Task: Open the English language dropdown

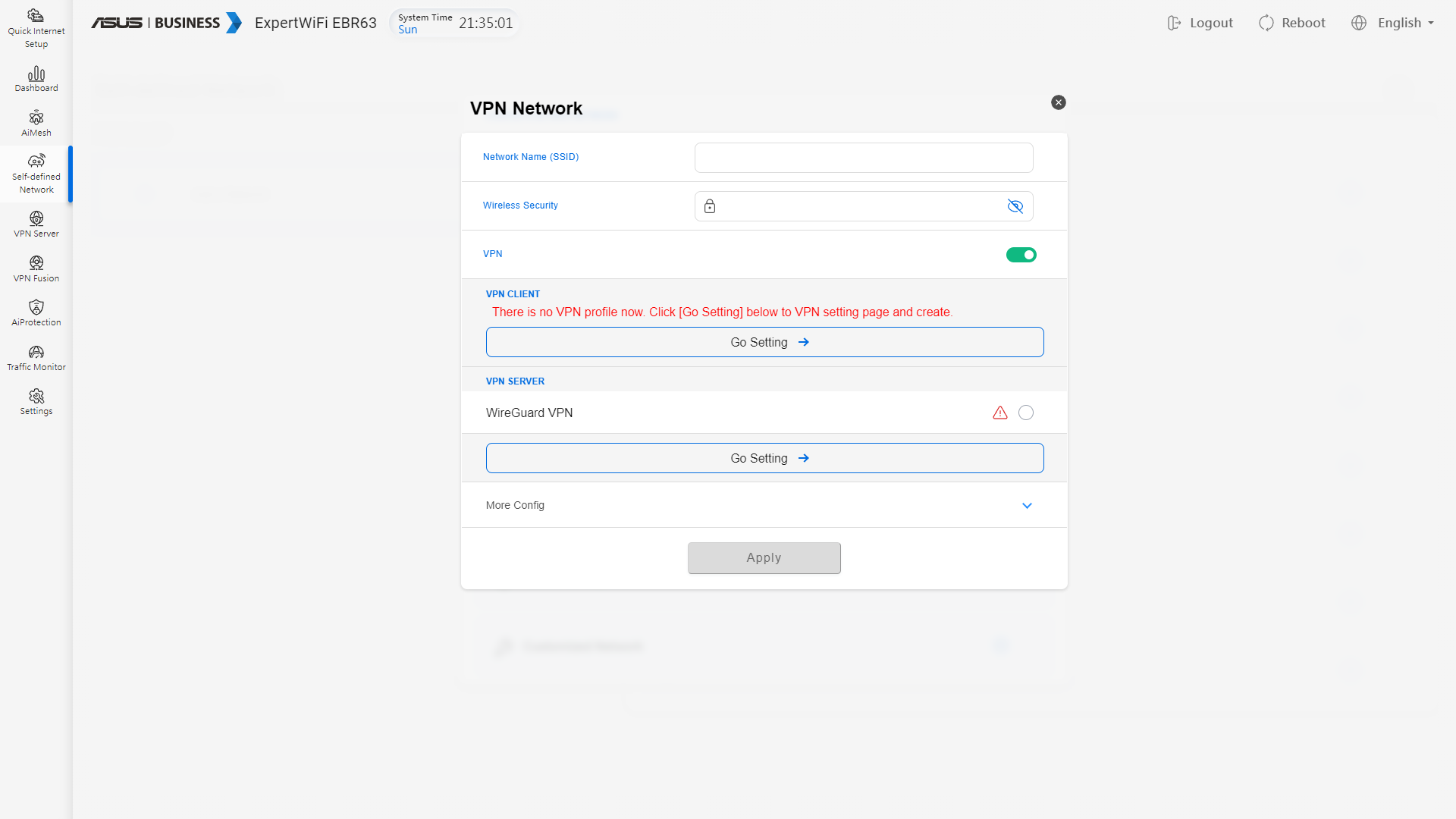Action: coord(1395,23)
